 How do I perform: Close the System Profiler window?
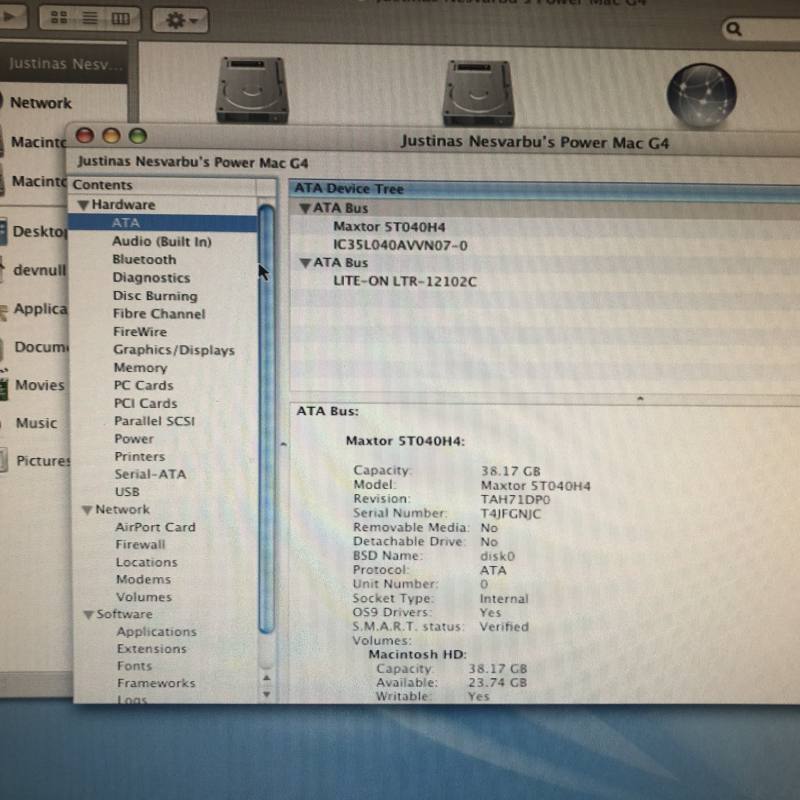[85, 135]
